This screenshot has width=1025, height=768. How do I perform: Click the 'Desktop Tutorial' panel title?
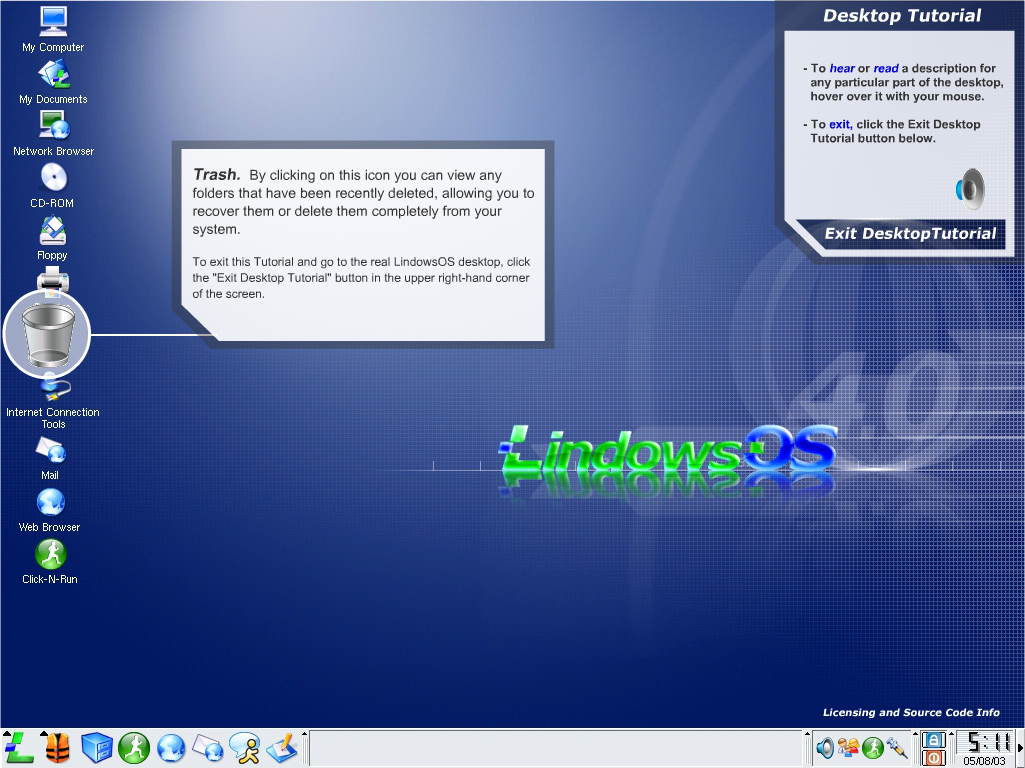click(902, 16)
